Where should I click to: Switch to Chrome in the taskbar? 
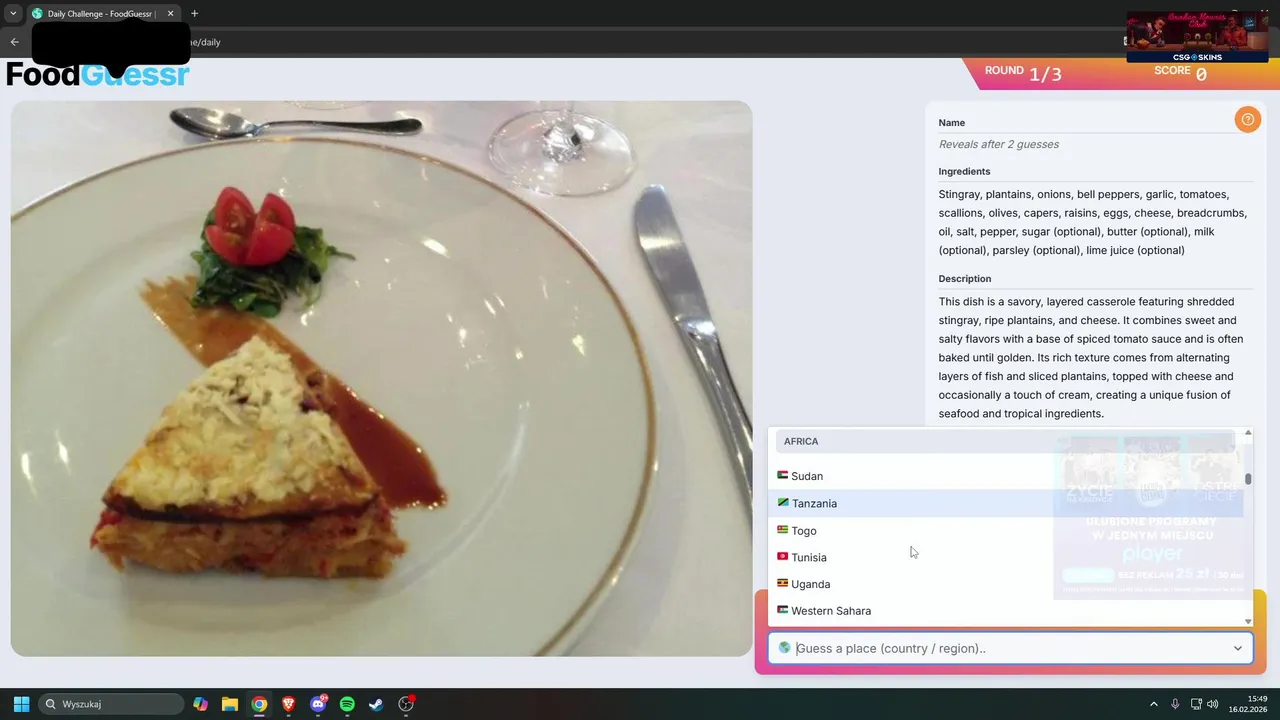(x=259, y=704)
